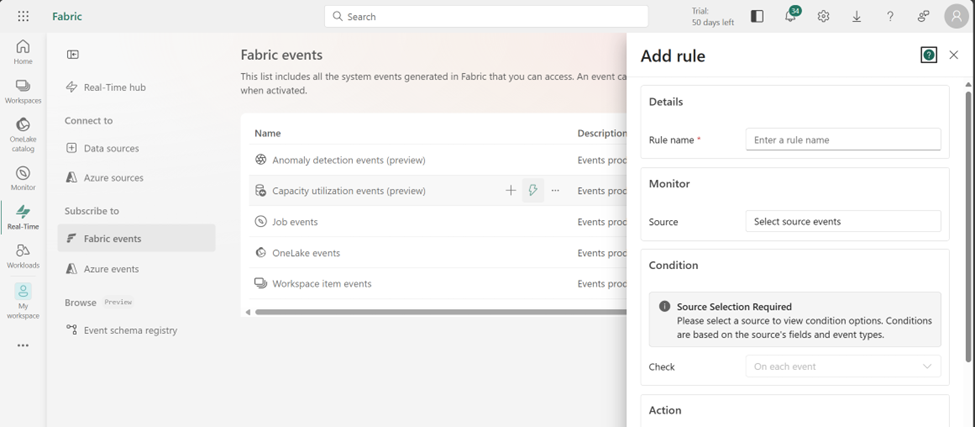Click the Fabric logo text
This screenshot has height=427, width=975.
point(67,16)
